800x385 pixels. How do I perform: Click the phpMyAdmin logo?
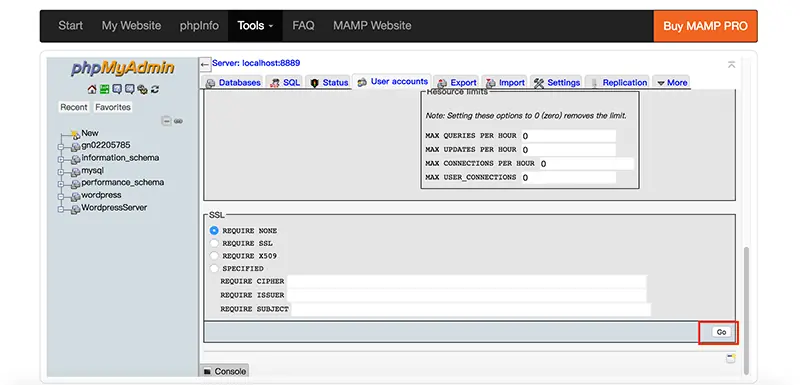click(x=123, y=68)
